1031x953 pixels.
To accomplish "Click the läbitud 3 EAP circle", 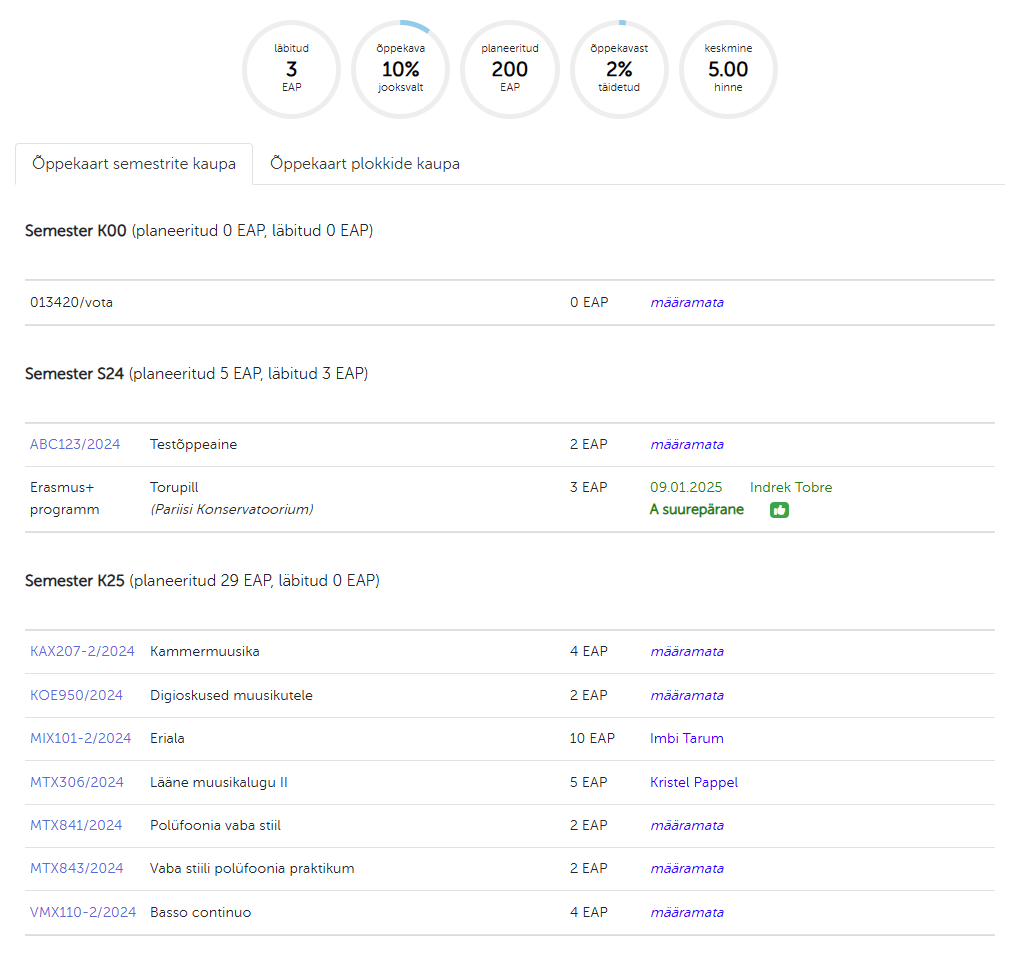I will (x=291, y=70).
